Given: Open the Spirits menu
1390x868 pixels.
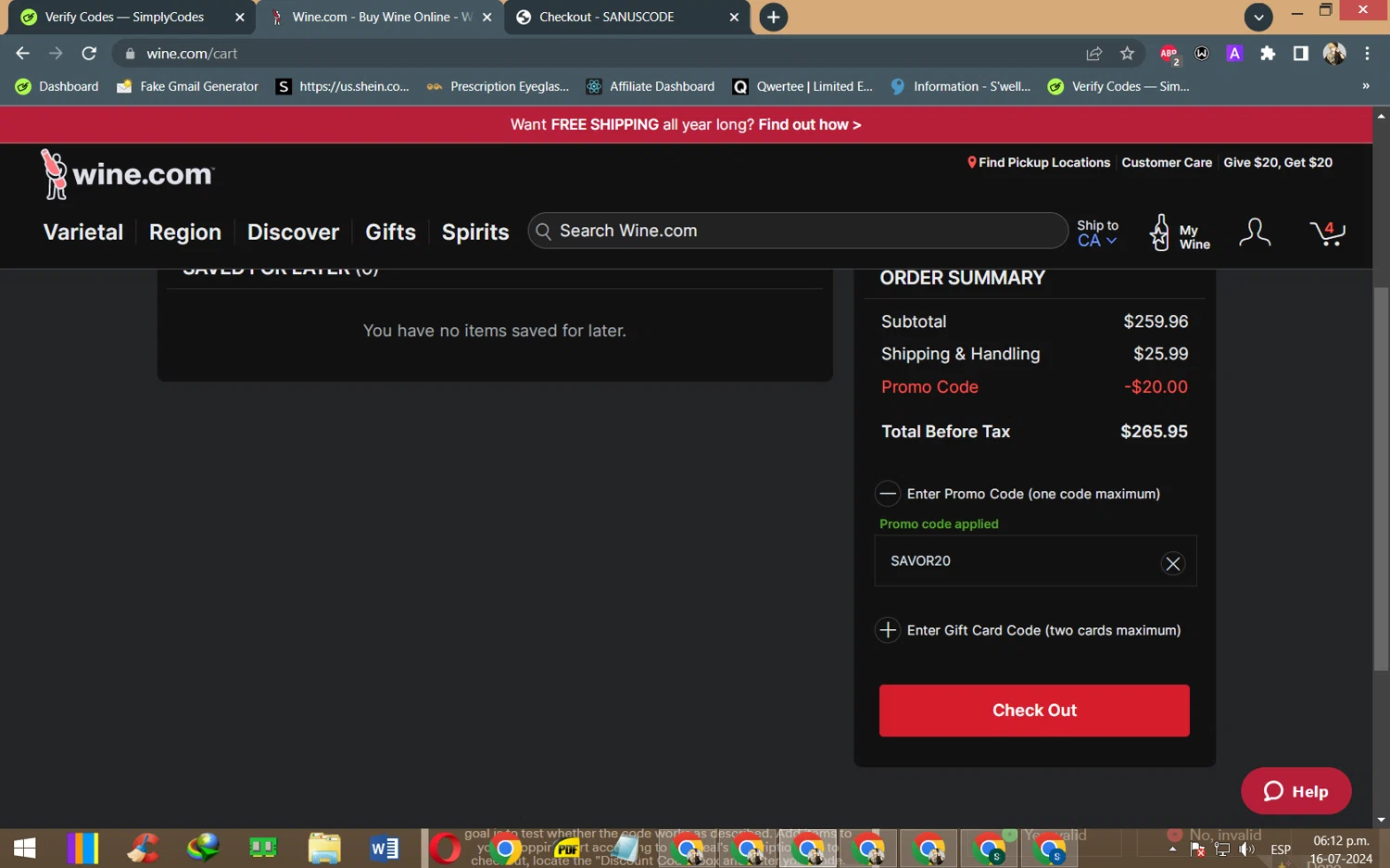Looking at the screenshot, I should (x=475, y=233).
